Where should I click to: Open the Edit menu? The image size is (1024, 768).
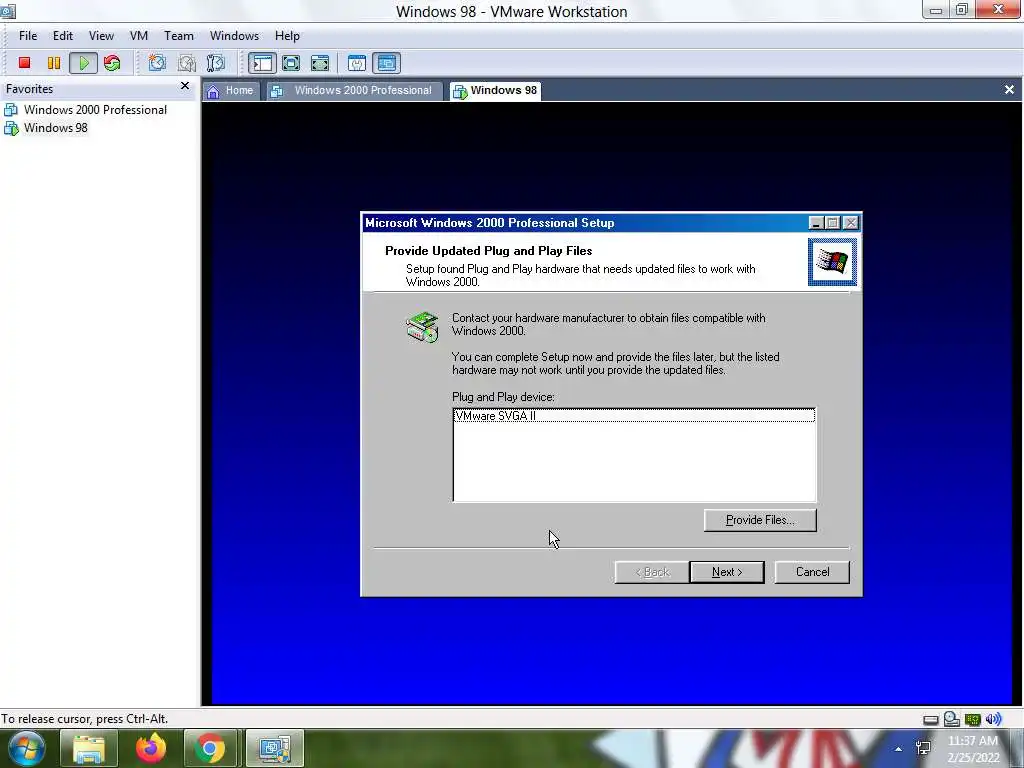pyautogui.click(x=63, y=36)
